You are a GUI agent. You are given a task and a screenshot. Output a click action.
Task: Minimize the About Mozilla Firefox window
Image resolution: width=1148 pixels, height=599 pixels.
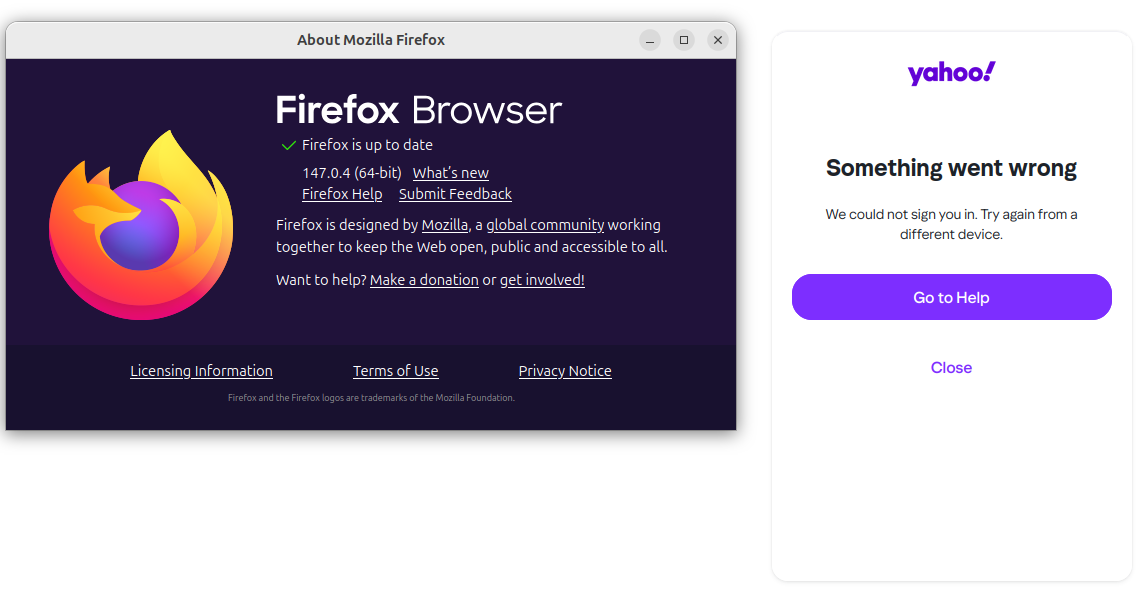point(650,40)
